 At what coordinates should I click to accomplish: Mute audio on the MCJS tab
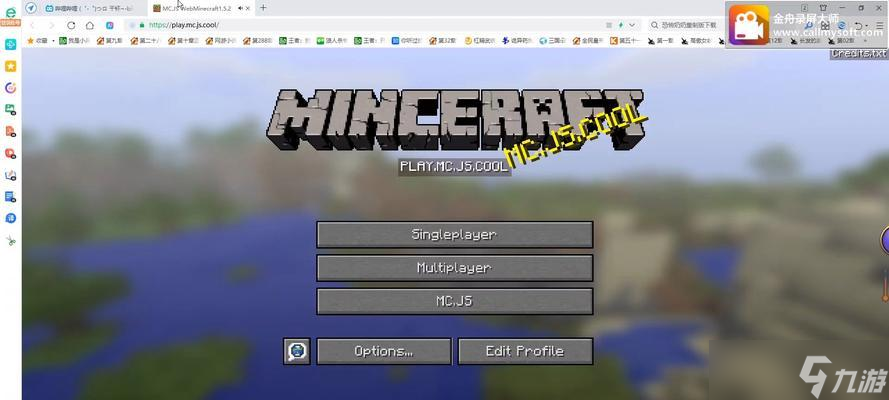pyautogui.click(x=241, y=8)
